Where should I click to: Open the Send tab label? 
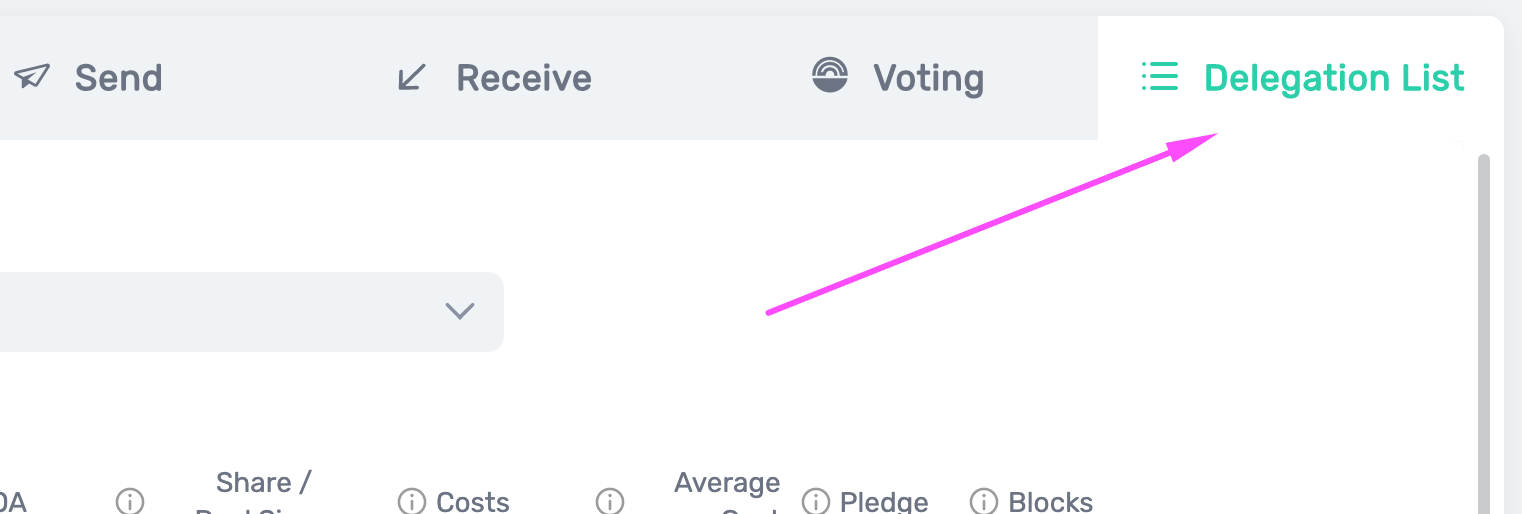click(x=118, y=78)
